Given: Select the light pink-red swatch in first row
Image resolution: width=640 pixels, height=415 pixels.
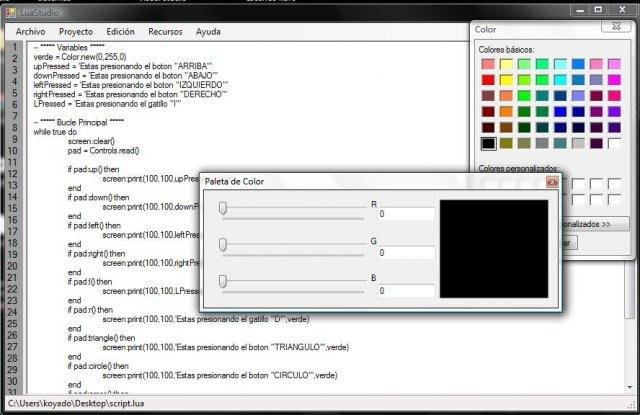Looking at the screenshot, I should pos(488,64).
